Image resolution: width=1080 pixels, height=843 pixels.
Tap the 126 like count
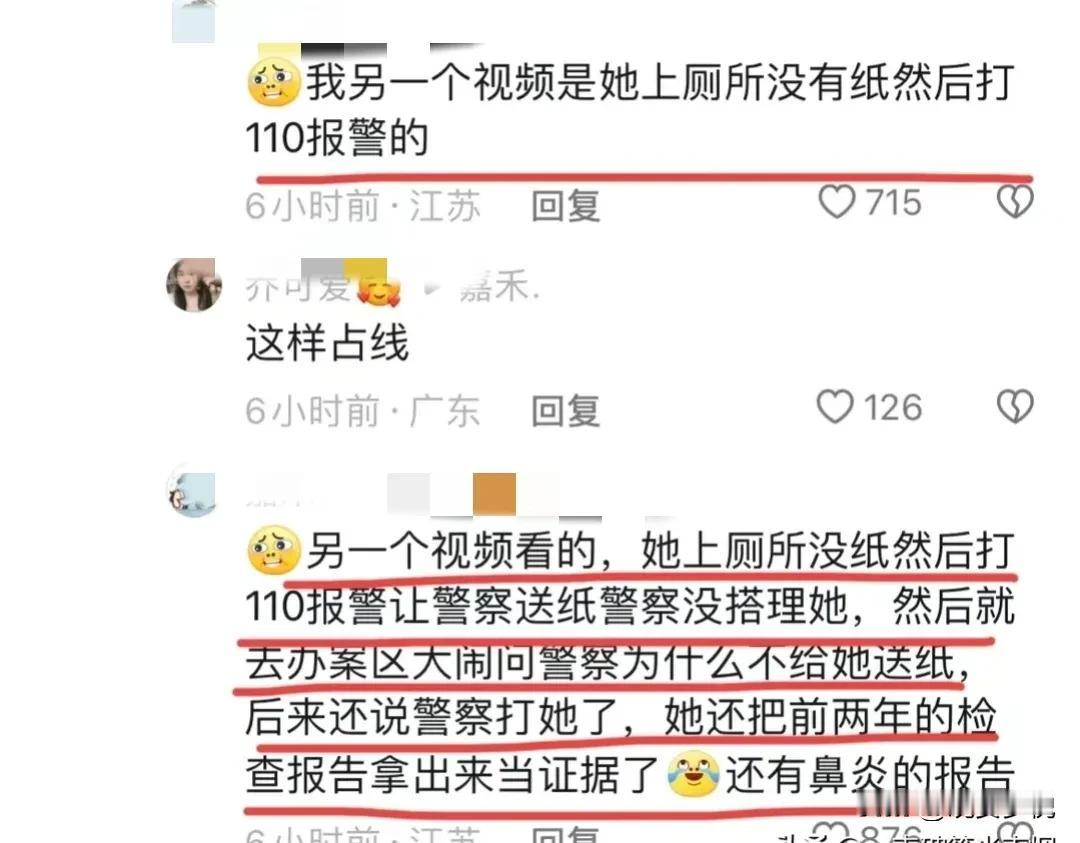pos(893,407)
